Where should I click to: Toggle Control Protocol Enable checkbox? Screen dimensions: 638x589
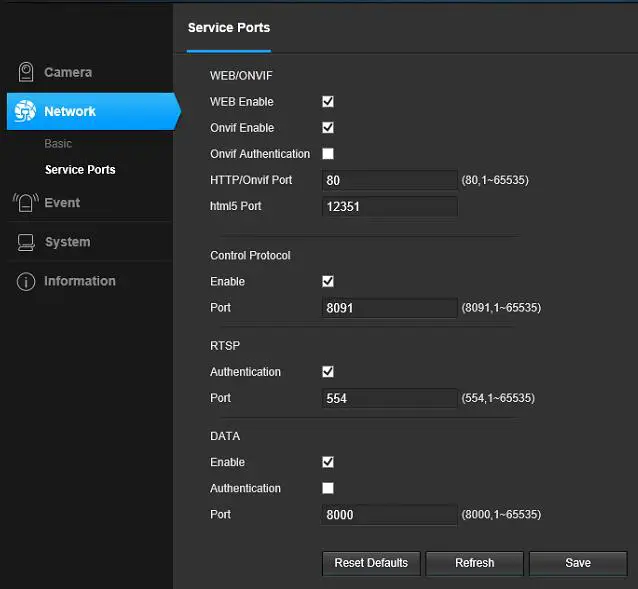pyautogui.click(x=328, y=282)
